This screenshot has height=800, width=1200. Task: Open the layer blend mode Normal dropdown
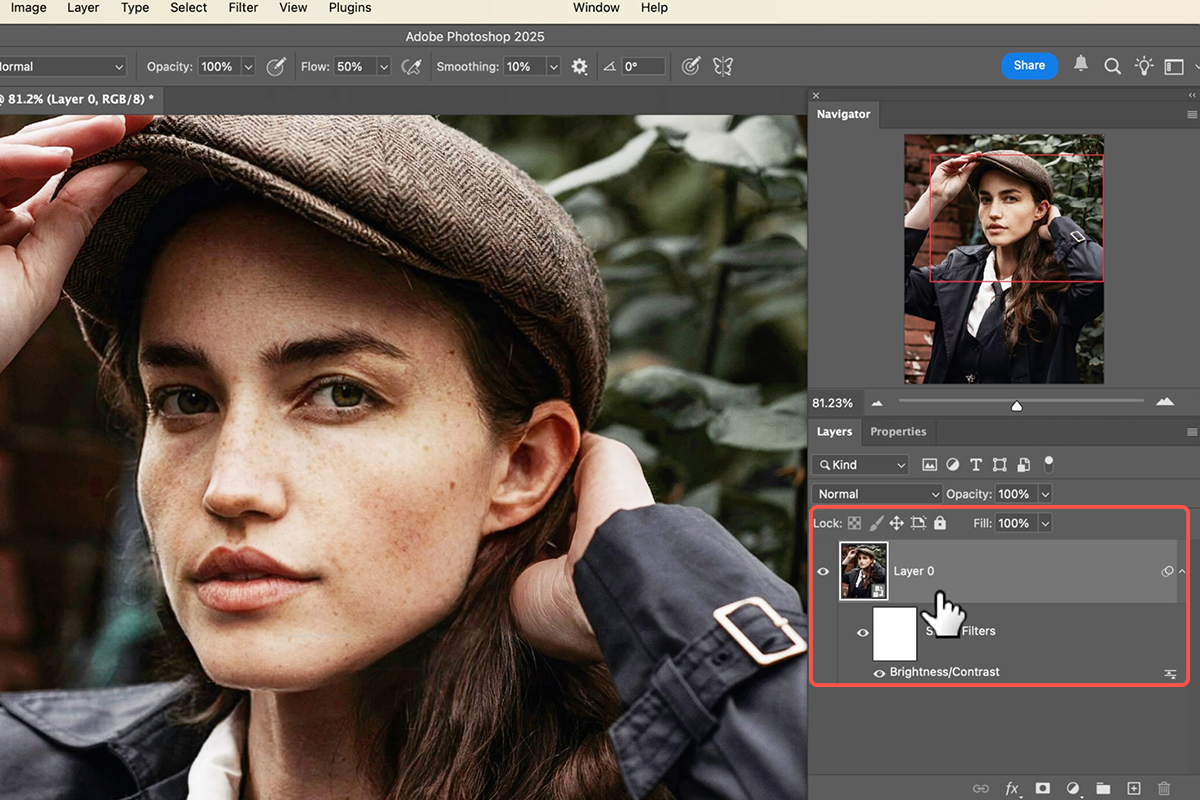(x=877, y=494)
